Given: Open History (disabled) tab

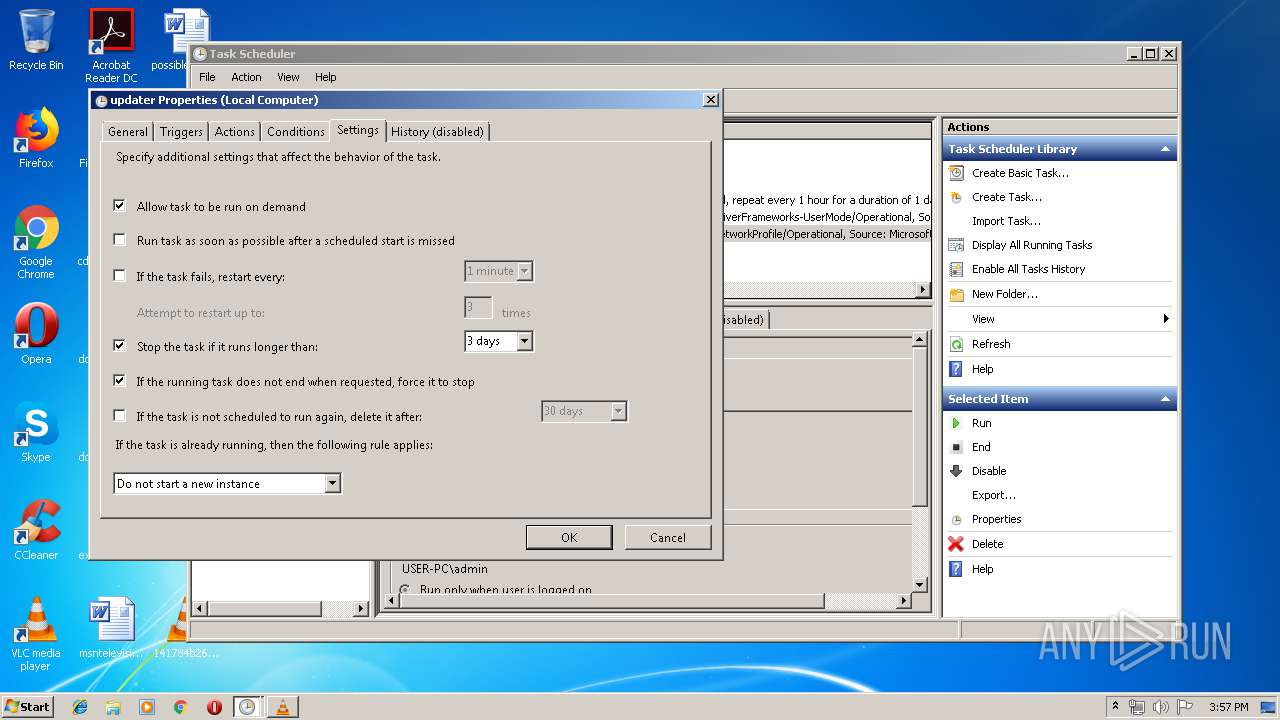Looking at the screenshot, I should pyautogui.click(x=437, y=132).
